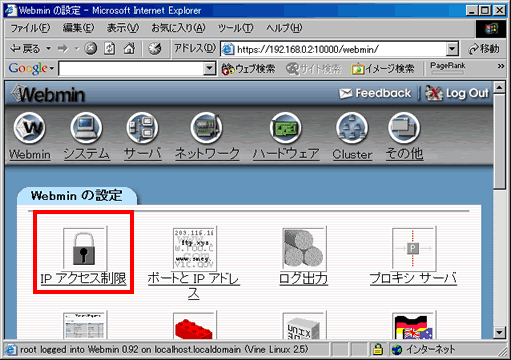511x360 pixels.
Task: Click the flags language icon
Action: (414, 325)
